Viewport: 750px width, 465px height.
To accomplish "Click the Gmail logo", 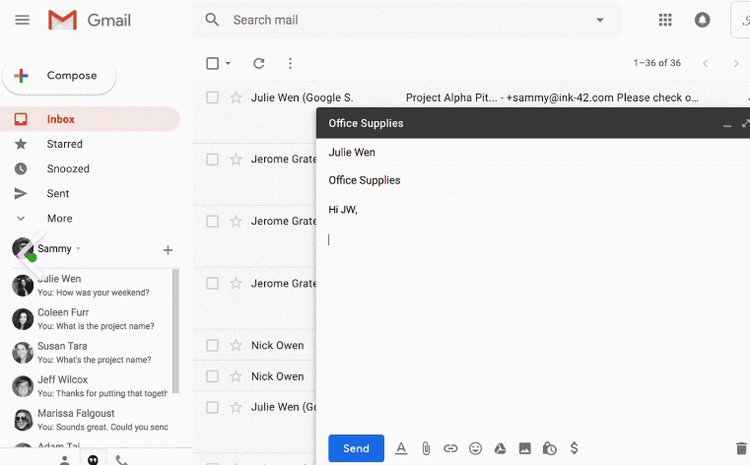I will (x=89, y=20).
